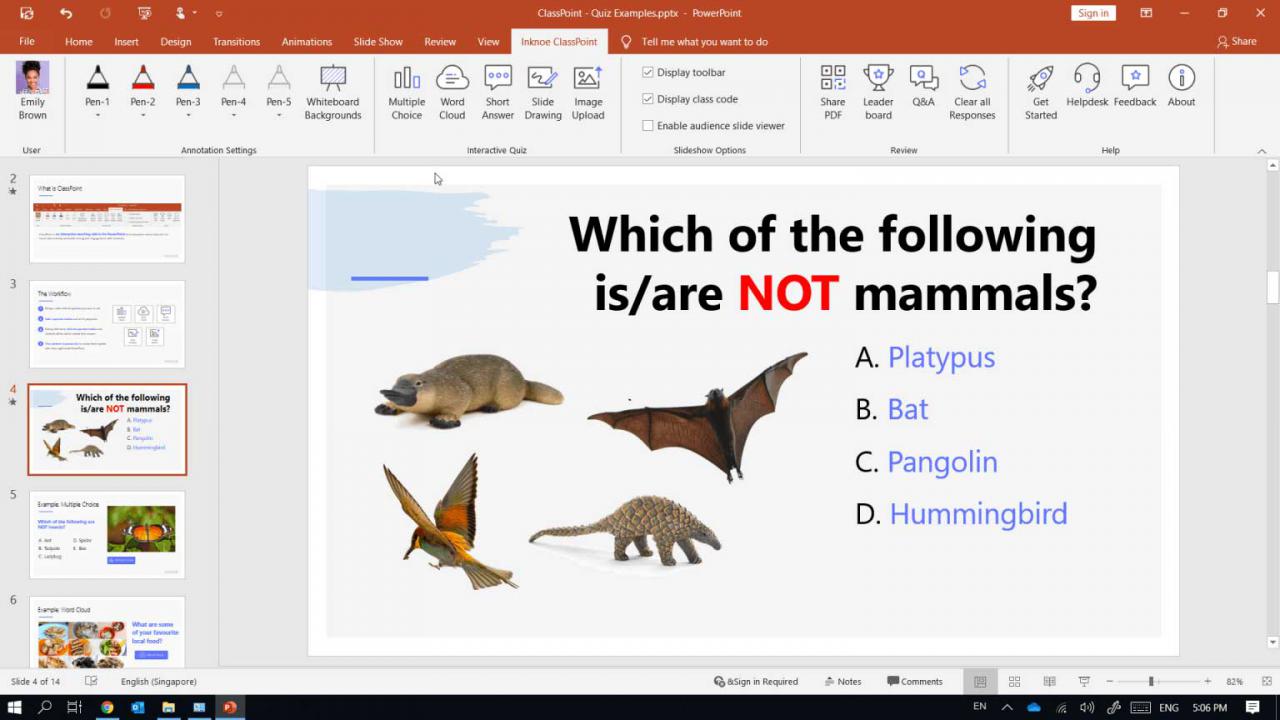Open the Leader board
The width and height of the screenshot is (1280, 720).
pos(878,92)
